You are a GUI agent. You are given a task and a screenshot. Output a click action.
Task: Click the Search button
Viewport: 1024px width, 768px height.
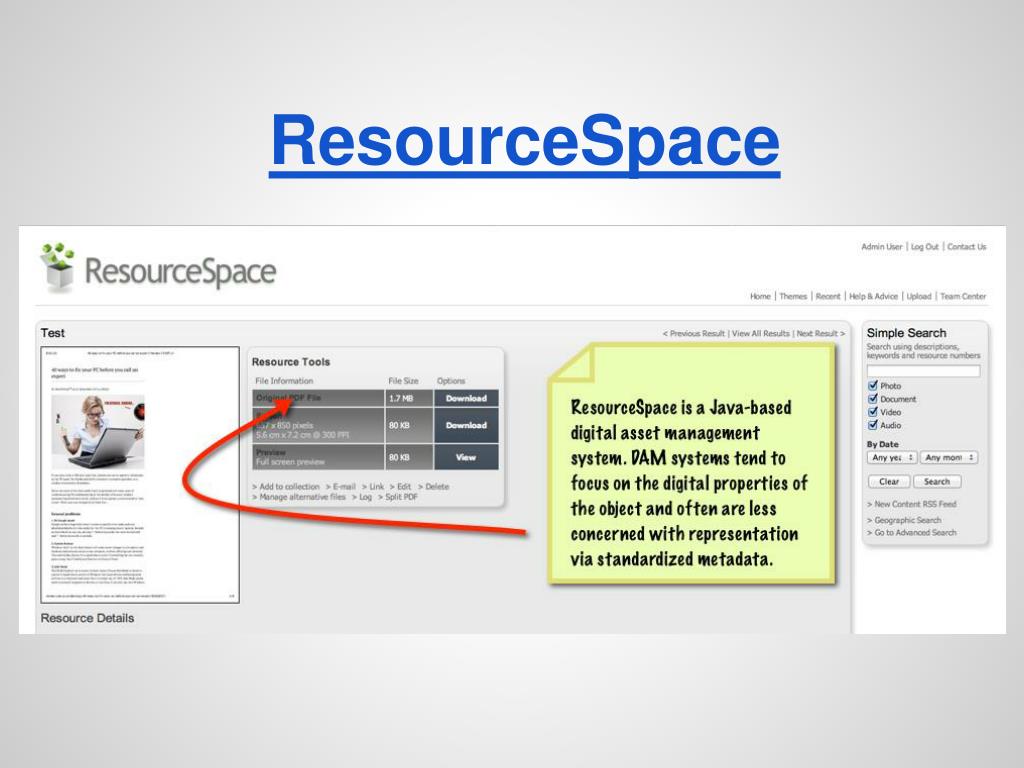click(x=936, y=481)
